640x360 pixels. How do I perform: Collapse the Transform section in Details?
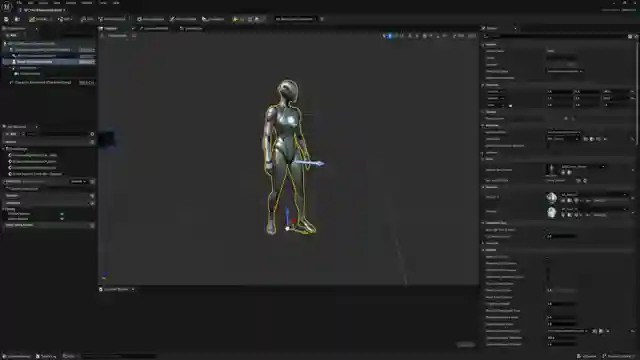coord(483,85)
